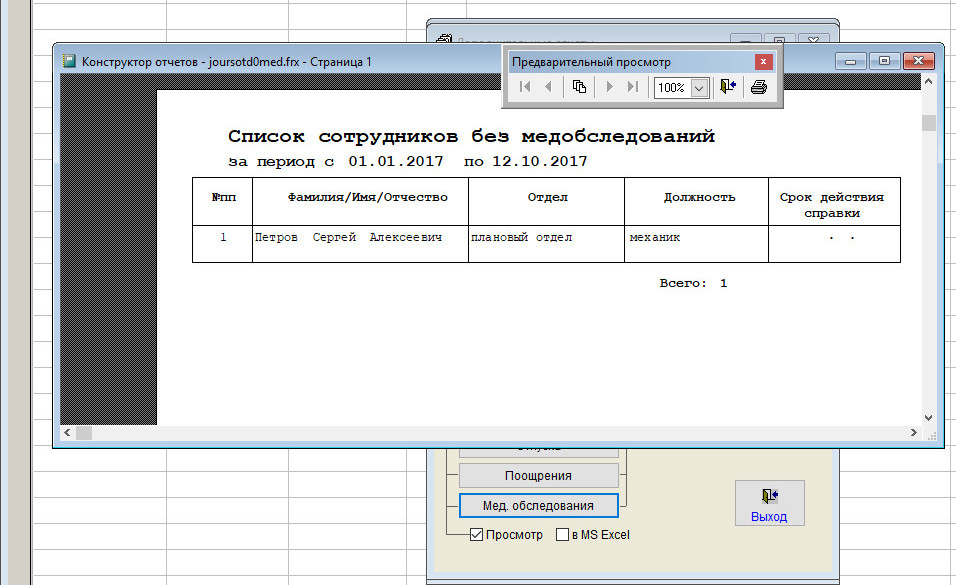Go to next page in preview

608,88
